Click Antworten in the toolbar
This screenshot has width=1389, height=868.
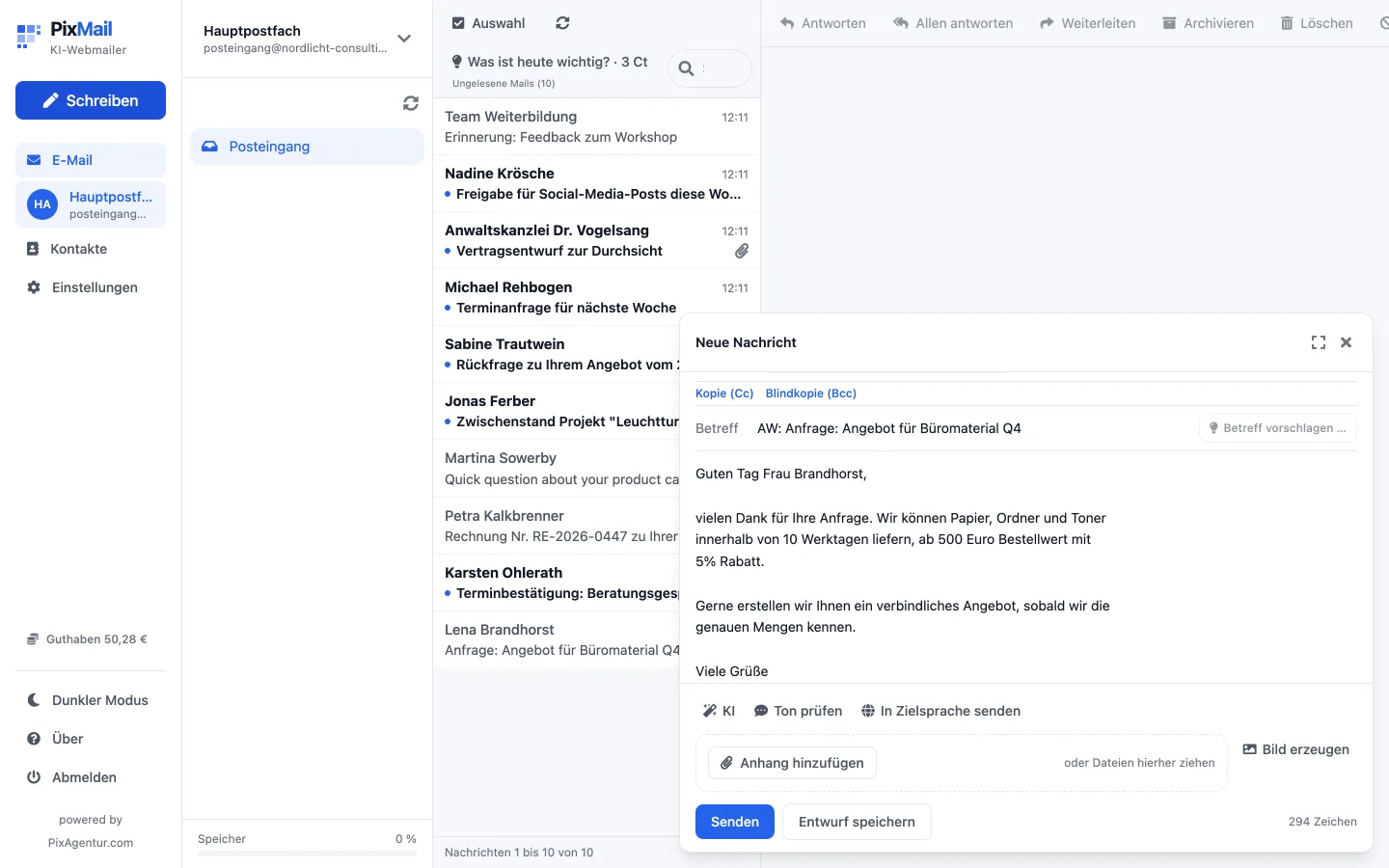click(x=823, y=23)
